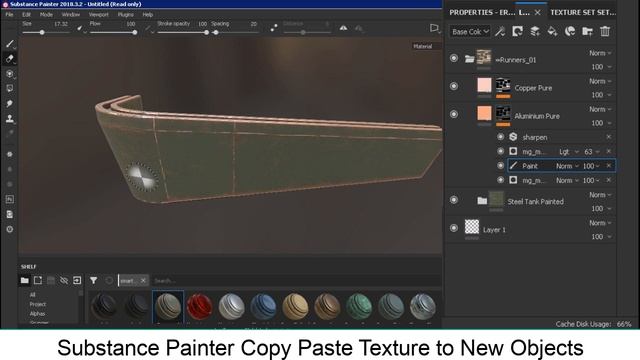Select the green smart material thumbnail

359,307
